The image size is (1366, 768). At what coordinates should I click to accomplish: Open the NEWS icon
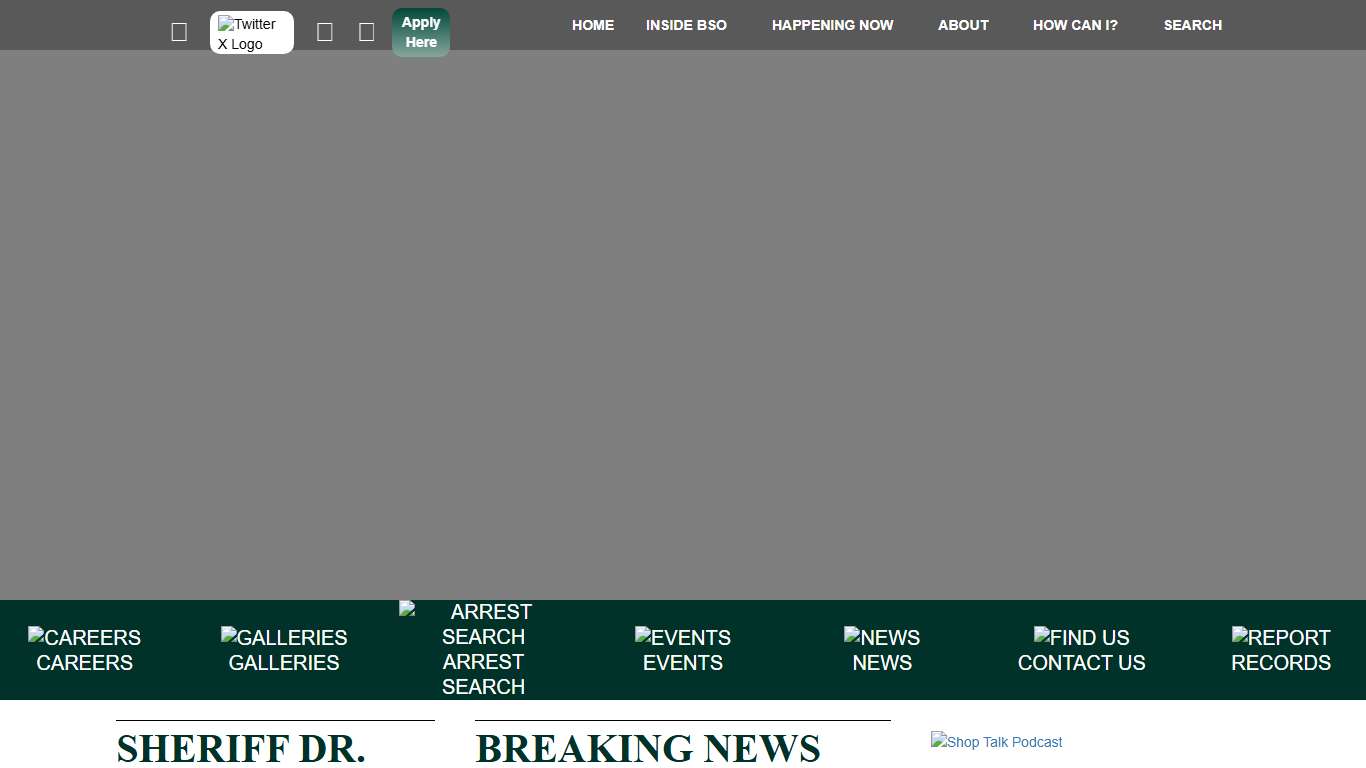click(882, 649)
